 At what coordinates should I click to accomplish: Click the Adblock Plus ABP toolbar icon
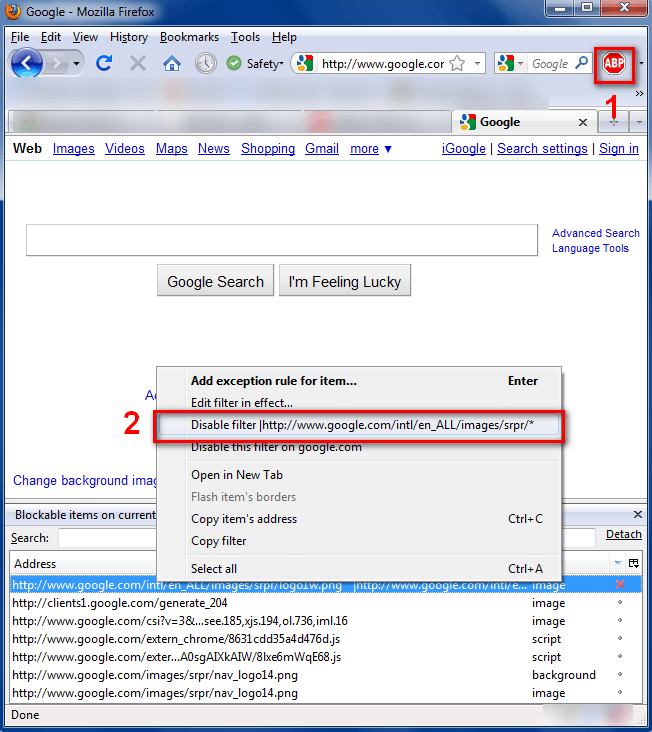pos(614,63)
